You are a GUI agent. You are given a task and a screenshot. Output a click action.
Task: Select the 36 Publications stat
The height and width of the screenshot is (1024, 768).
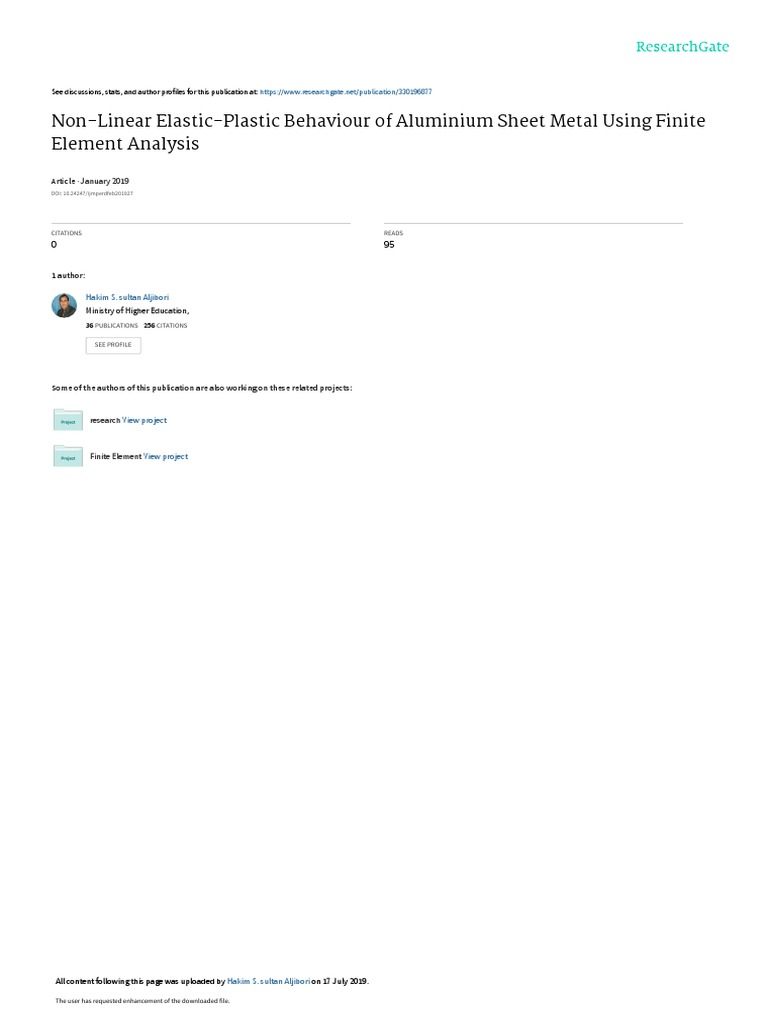112,325
